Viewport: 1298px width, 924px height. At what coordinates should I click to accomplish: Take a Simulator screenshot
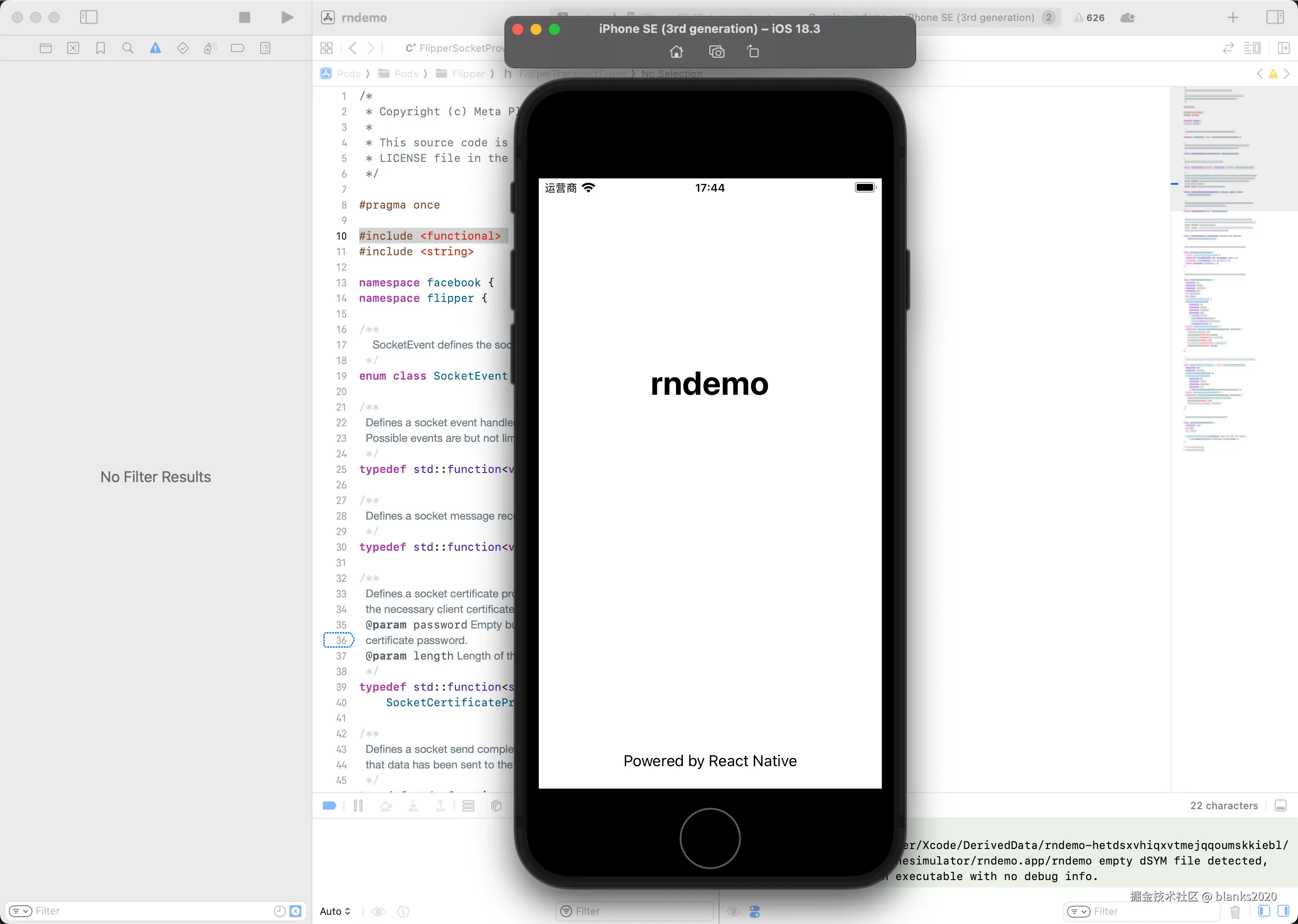pyautogui.click(x=717, y=52)
